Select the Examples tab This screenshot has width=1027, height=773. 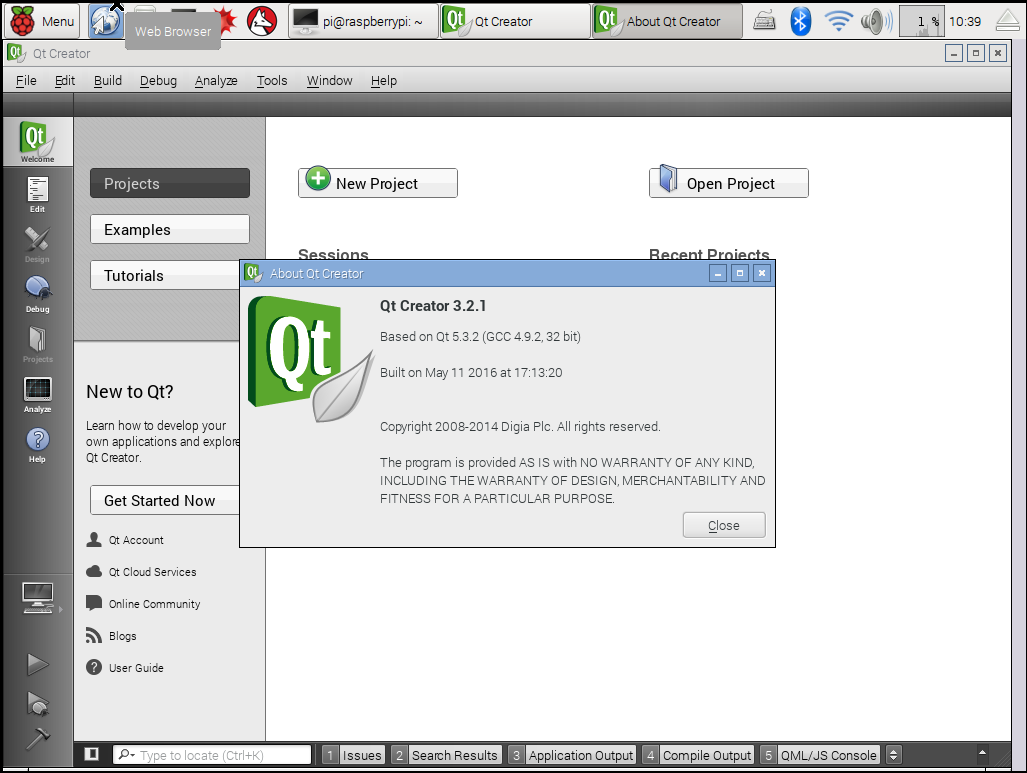coord(170,229)
